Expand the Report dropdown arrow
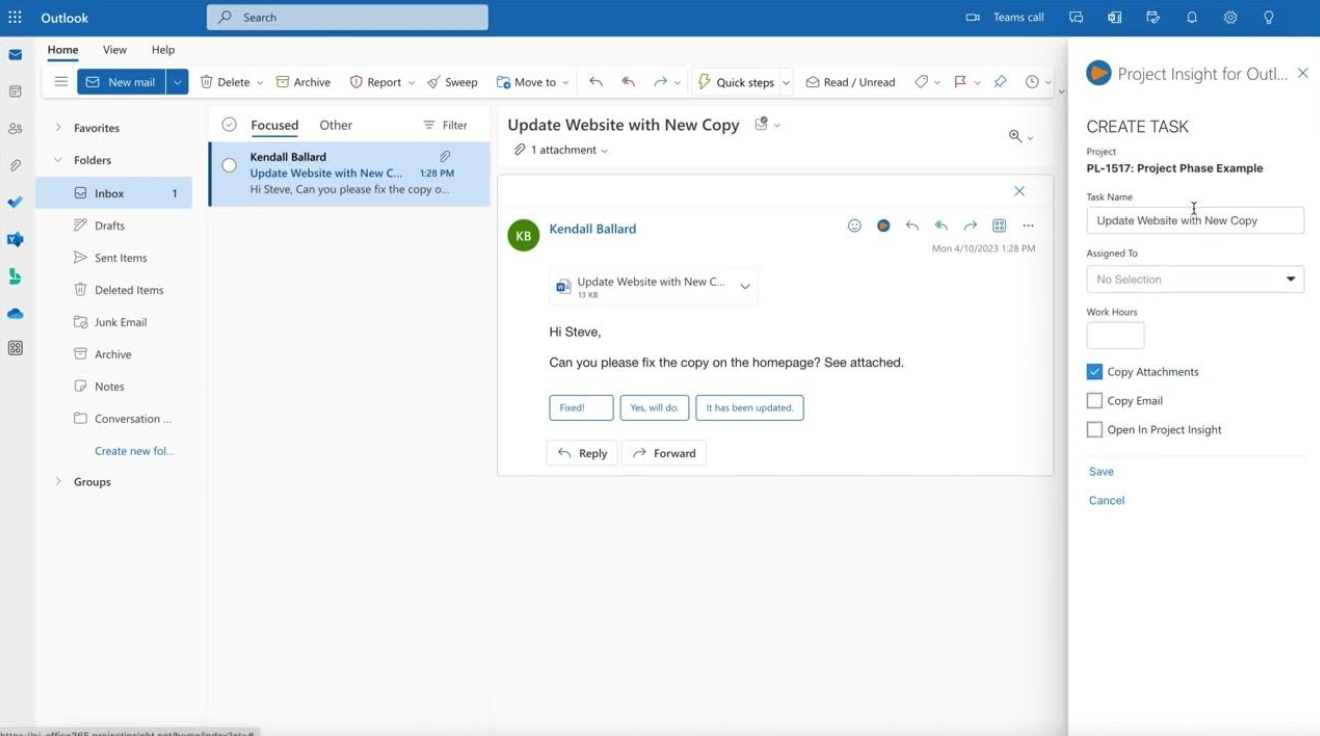This screenshot has width=1320, height=736. tap(411, 83)
